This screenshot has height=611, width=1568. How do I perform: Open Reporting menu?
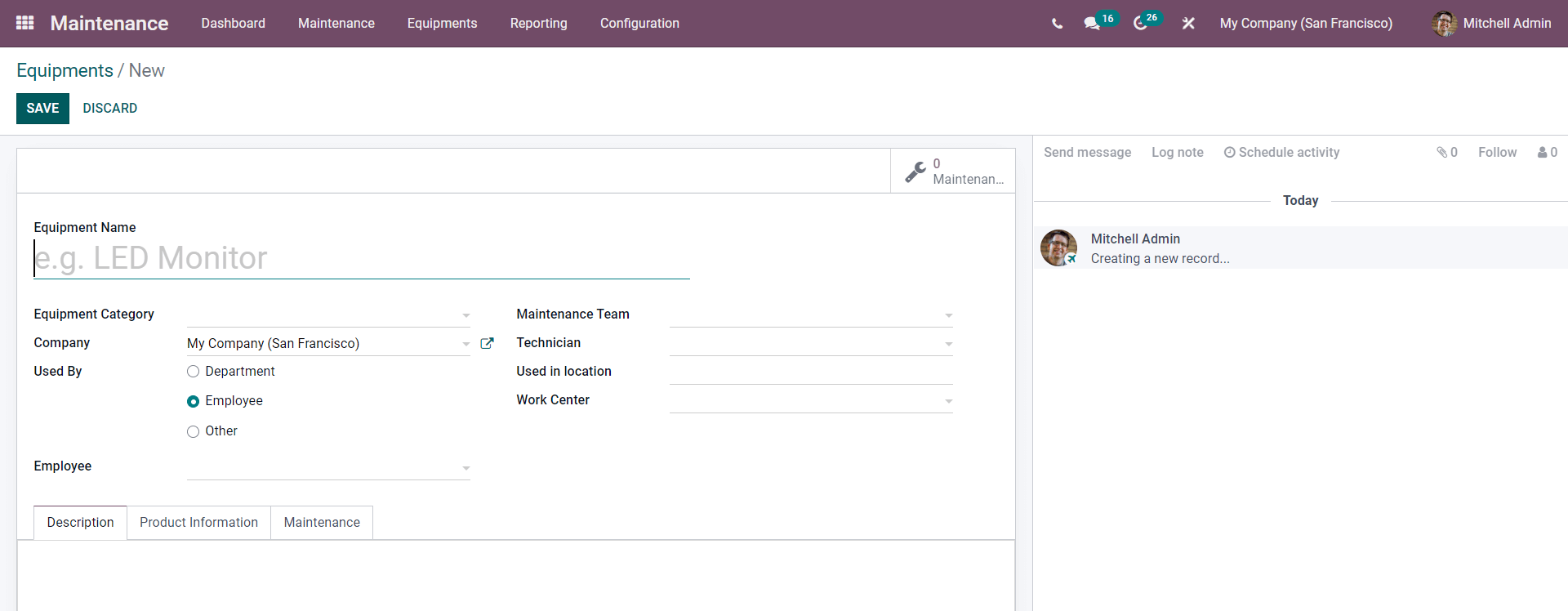pyautogui.click(x=538, y=23)
